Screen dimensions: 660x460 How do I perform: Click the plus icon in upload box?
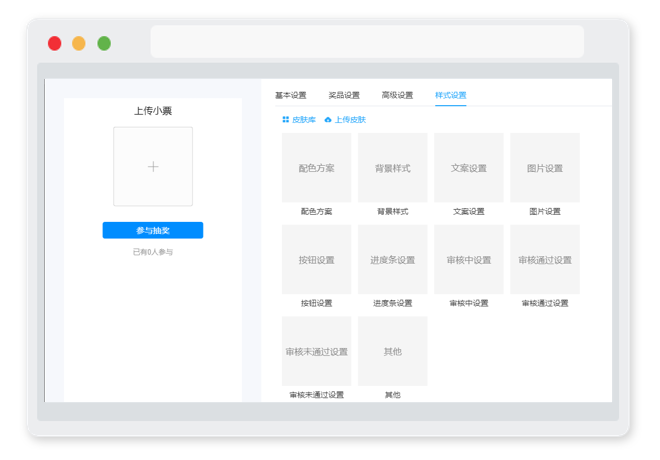click(x=153, y=167)
